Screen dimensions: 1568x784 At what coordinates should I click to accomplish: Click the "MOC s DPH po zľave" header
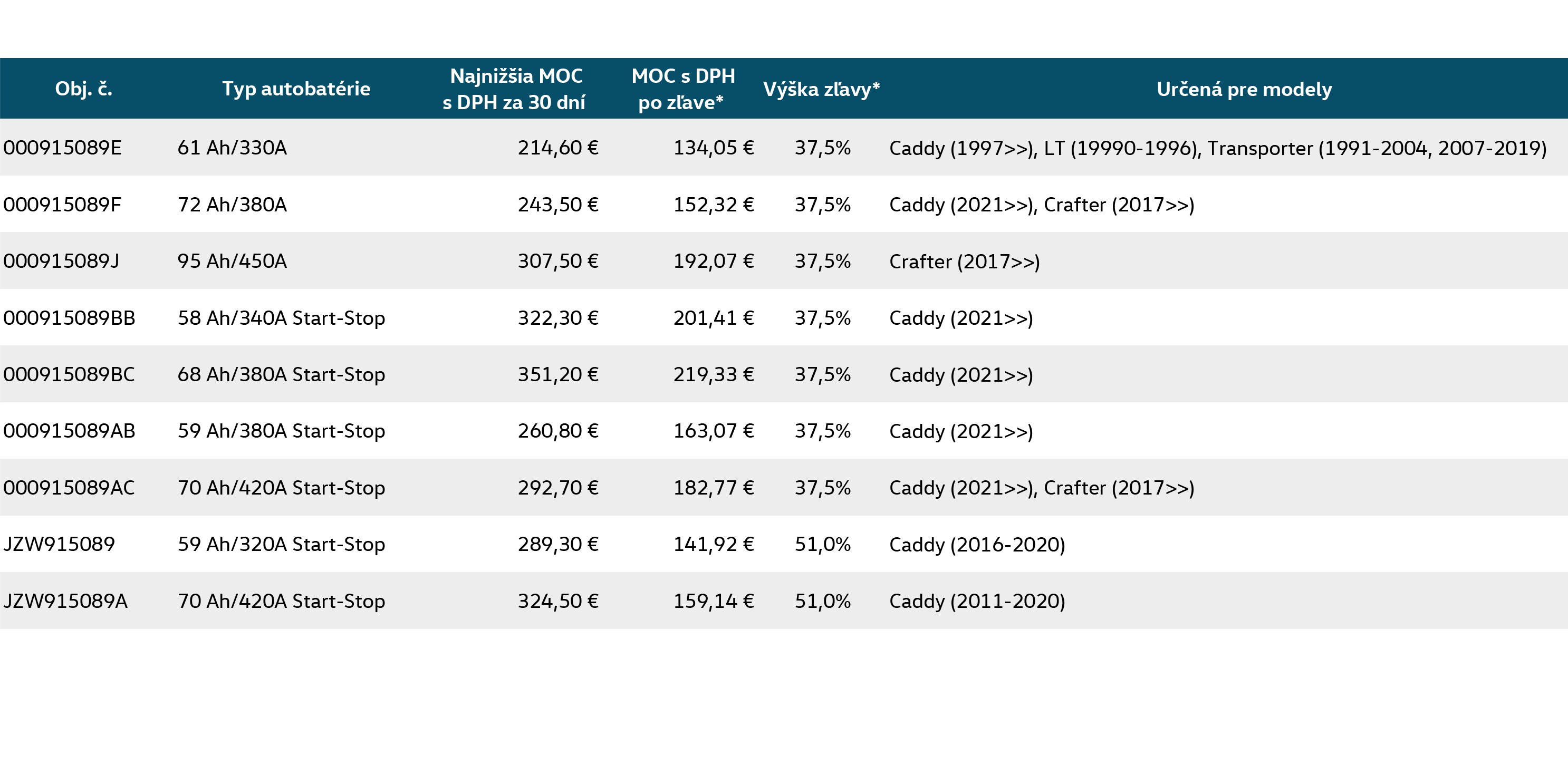[682, 89]
